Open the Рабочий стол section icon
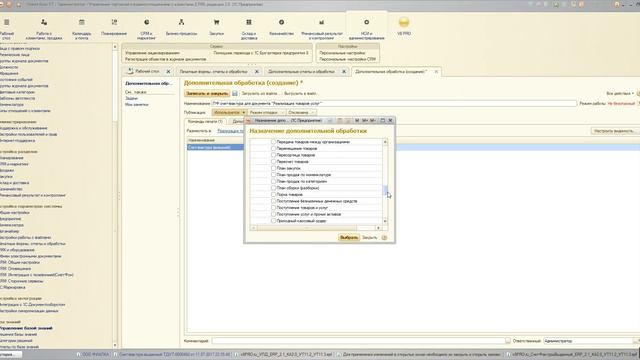This screenshot has width=640, height=360. pos(7,22)
